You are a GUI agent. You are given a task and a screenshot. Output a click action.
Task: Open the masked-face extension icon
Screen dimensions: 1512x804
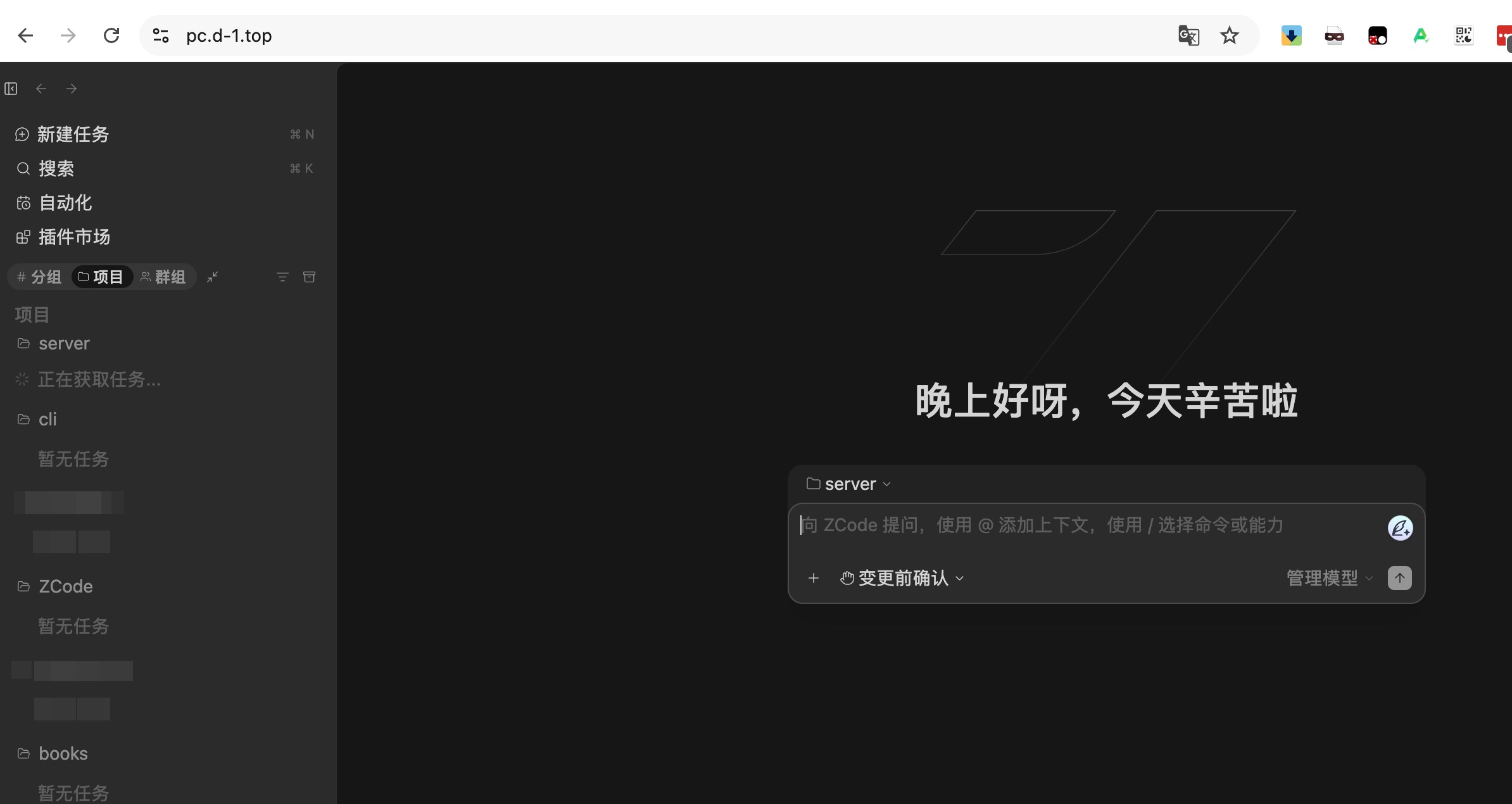(1334, 36)
